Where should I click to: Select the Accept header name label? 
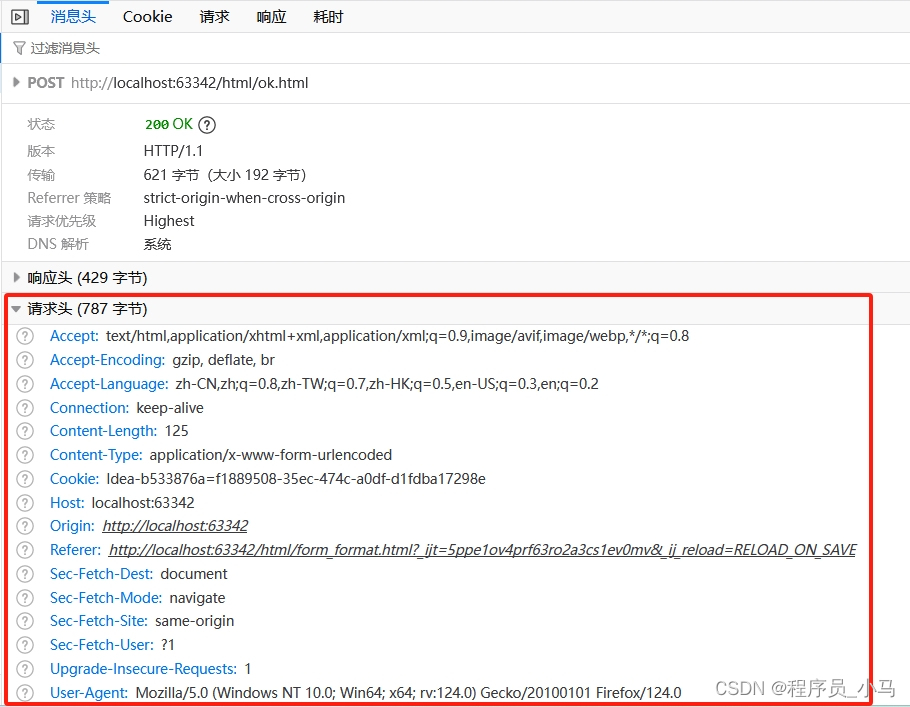(74, 336)
